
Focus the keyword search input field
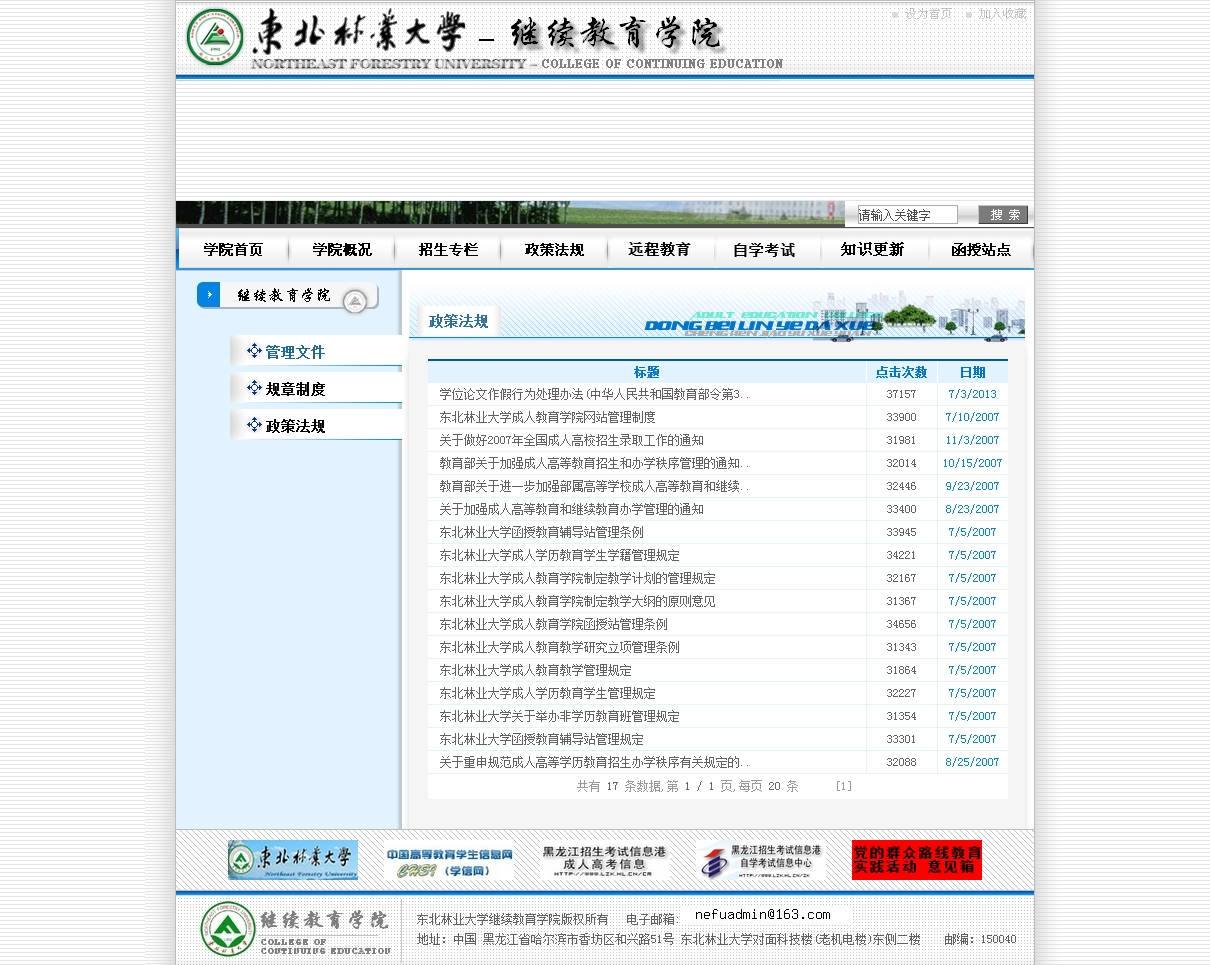907,215
